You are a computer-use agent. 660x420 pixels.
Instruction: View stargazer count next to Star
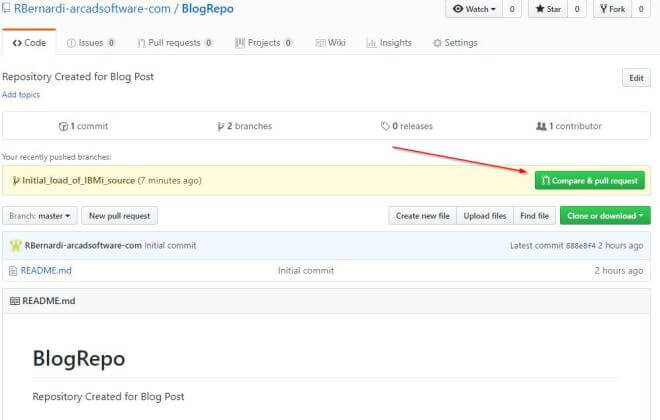[577, 9]
